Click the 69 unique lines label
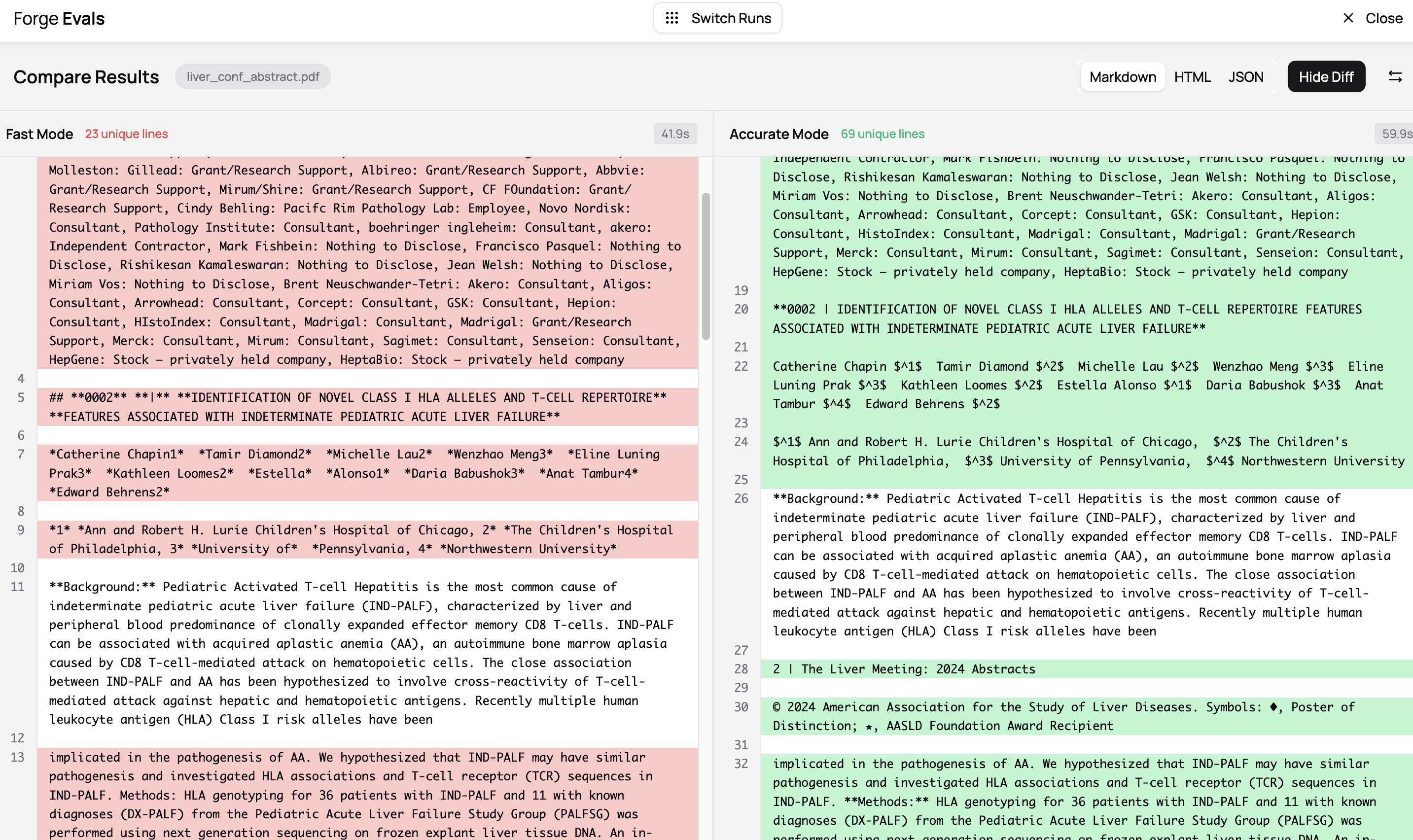The image size is (1413, 840). [882, 134]
